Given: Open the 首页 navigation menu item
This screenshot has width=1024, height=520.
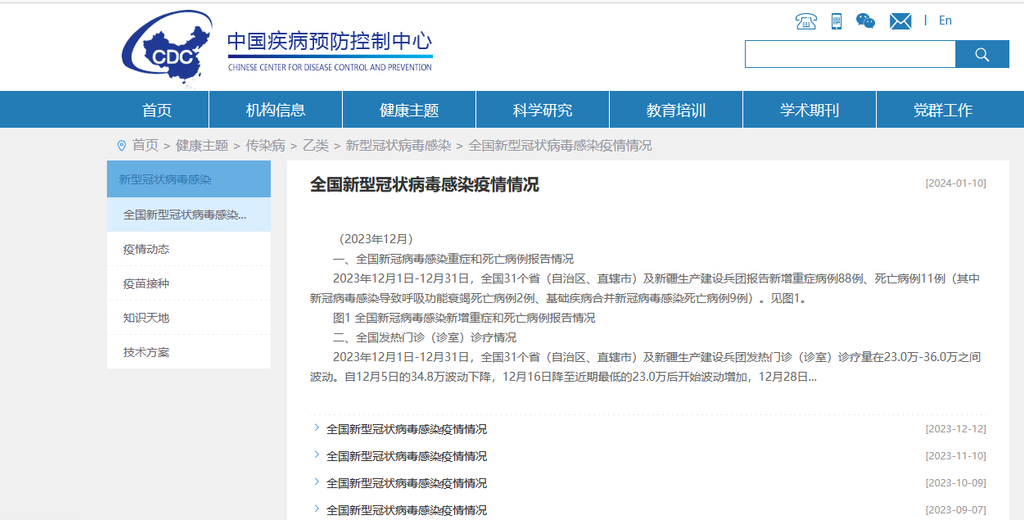Looking at the screenshot, I should tap(157, 110).
